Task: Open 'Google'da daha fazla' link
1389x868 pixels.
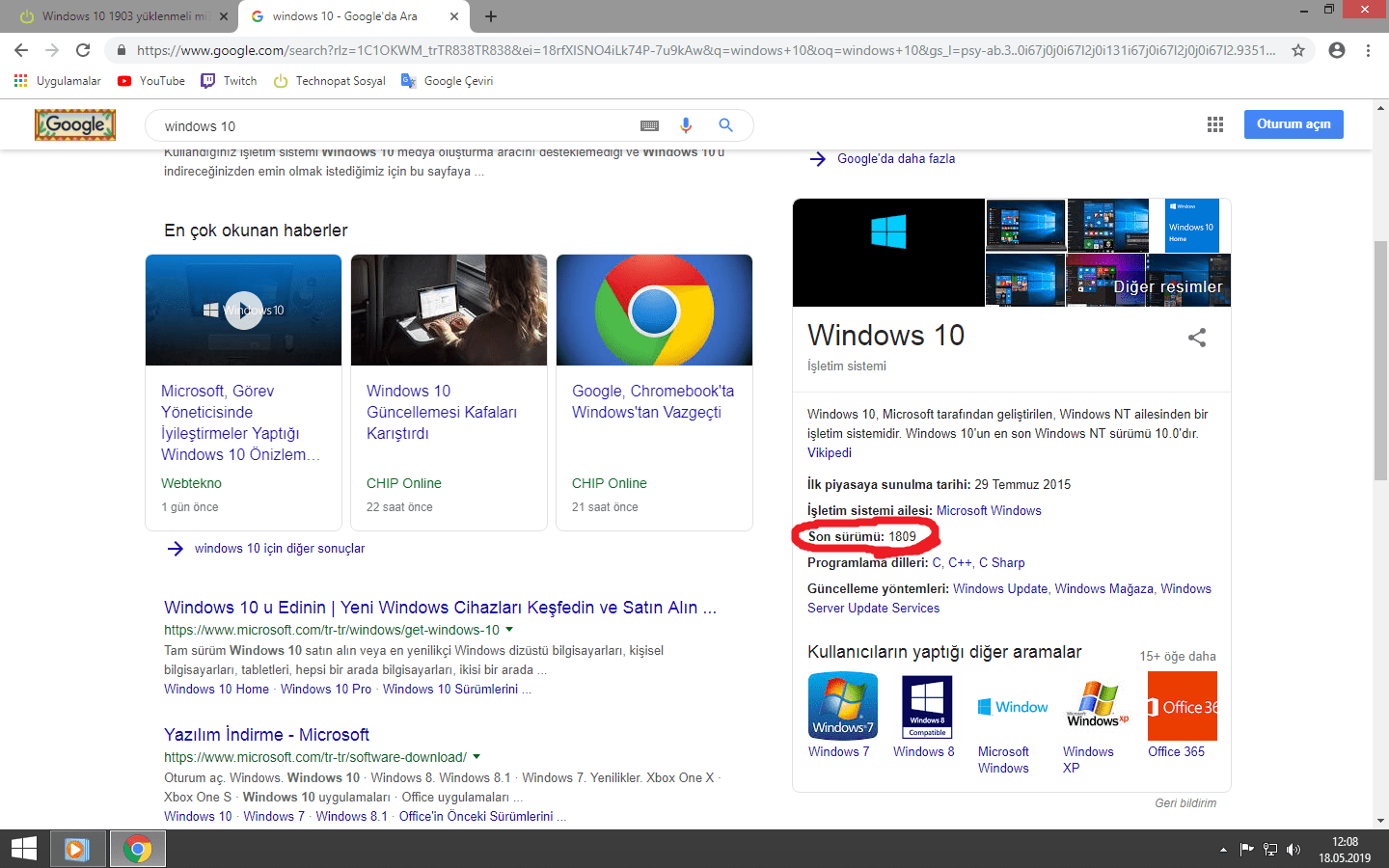Action: (x=896, y=159)
